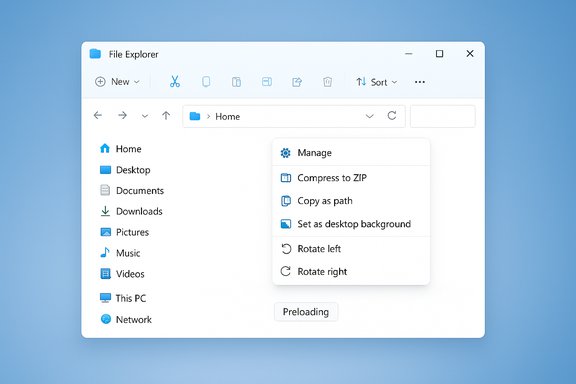576x384 pixels.
Task: Refresh the current Home folder
Action: pos(392,116)
